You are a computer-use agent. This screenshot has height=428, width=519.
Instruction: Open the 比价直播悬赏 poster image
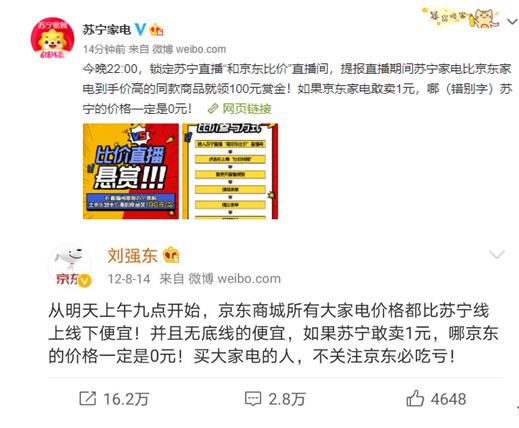(131, 171)
